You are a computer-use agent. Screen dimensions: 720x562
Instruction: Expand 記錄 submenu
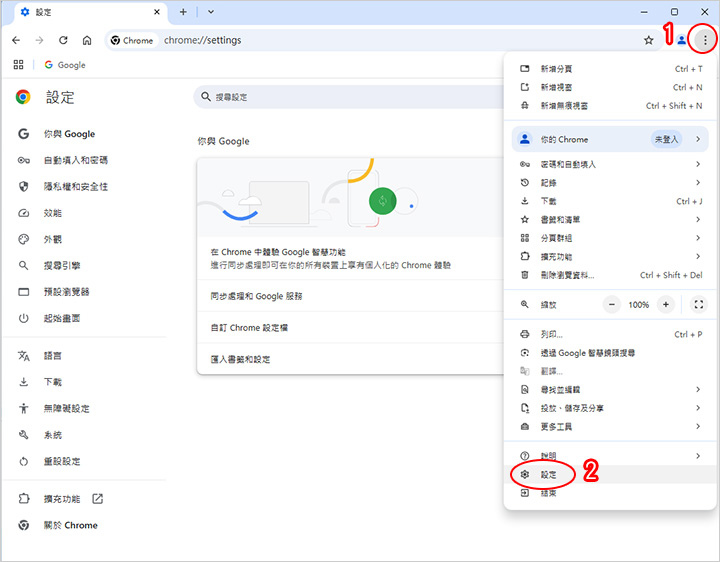point(610,183)
